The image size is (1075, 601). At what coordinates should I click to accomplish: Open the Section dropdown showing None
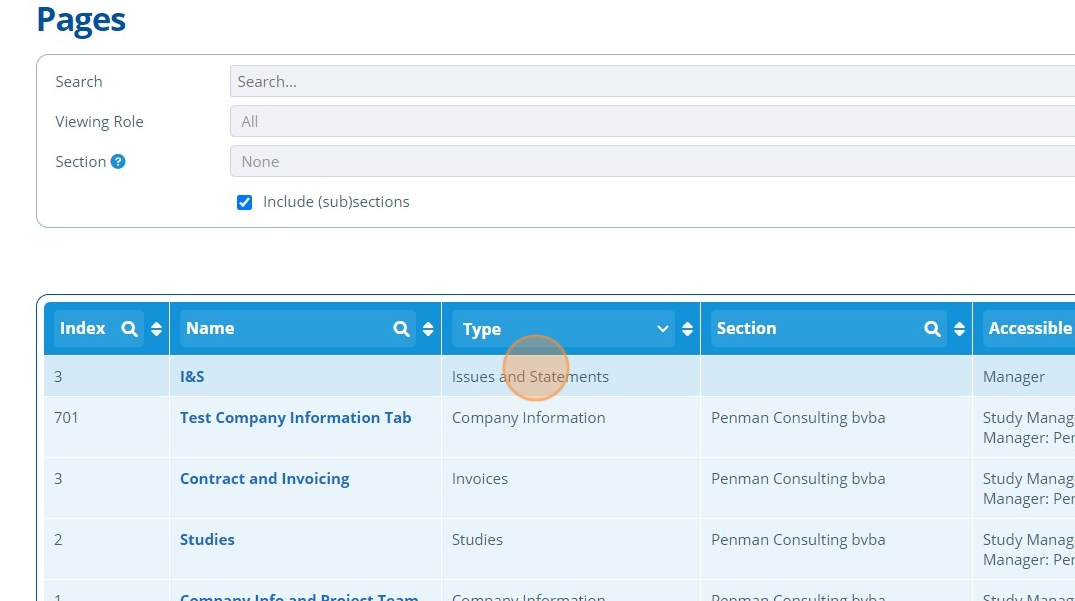click(652, 162)
